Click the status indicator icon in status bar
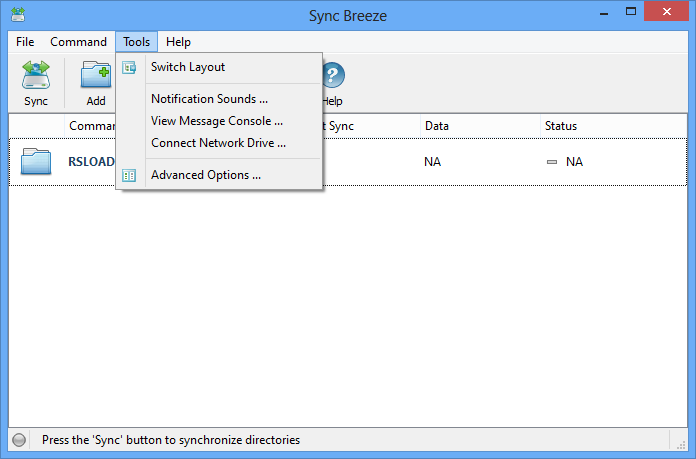Viewport: 696px width, 459px height. pyautogui.click(x=19, y=440)
